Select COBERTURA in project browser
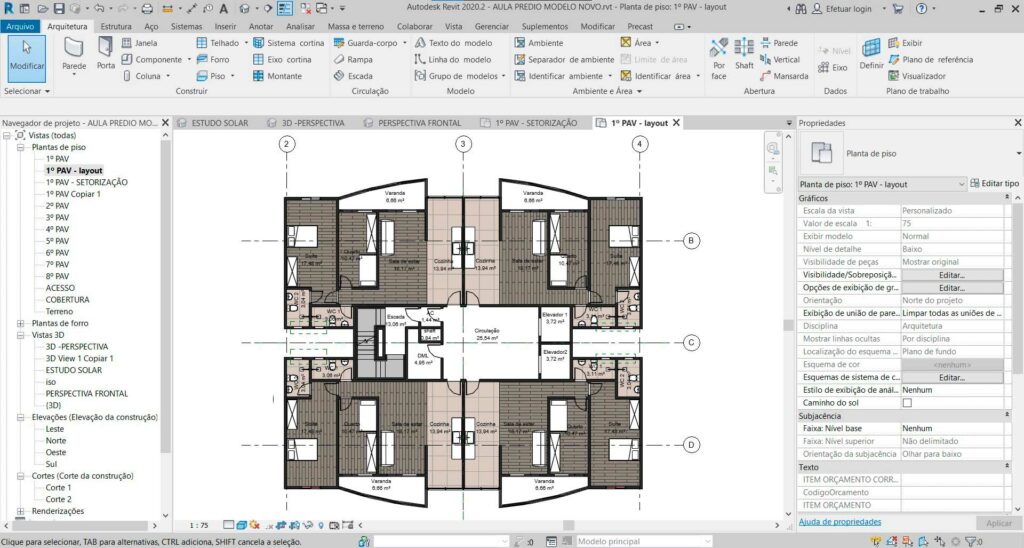Image resolution: width=1024 pixels, height=548 pixels. (67, 300)
